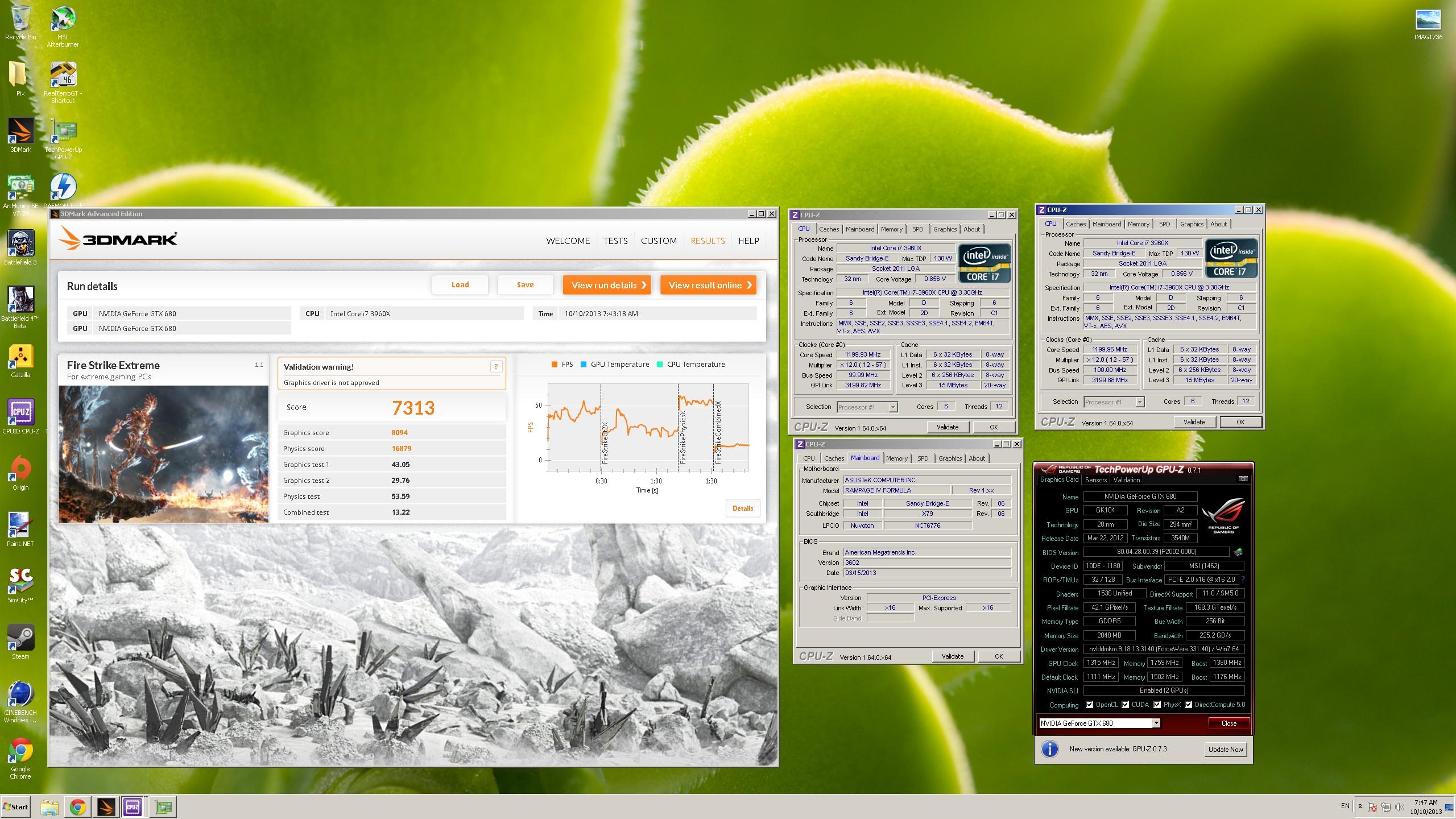Open the RealTempGT desktop shortcut
This screenshot has width=1456, height=819.
coord(63,82)
